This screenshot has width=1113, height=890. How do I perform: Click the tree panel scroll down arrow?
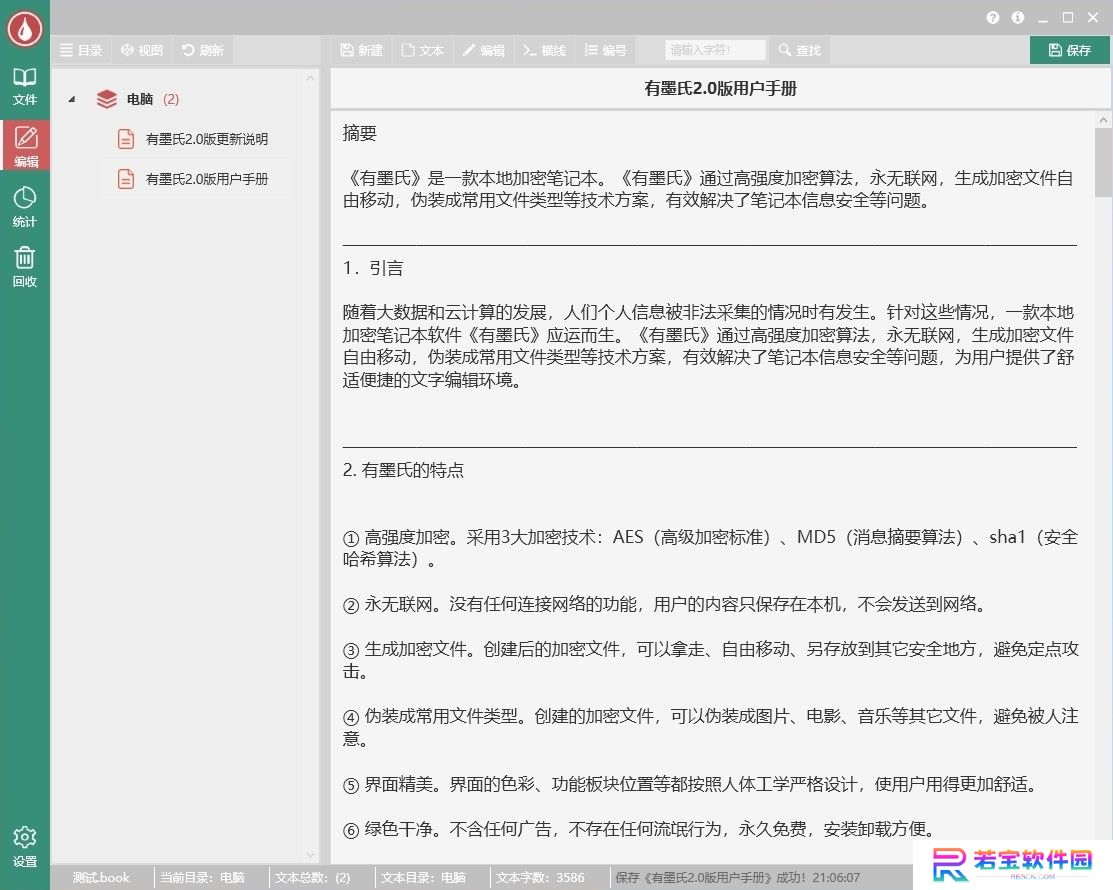coord(310,855)
